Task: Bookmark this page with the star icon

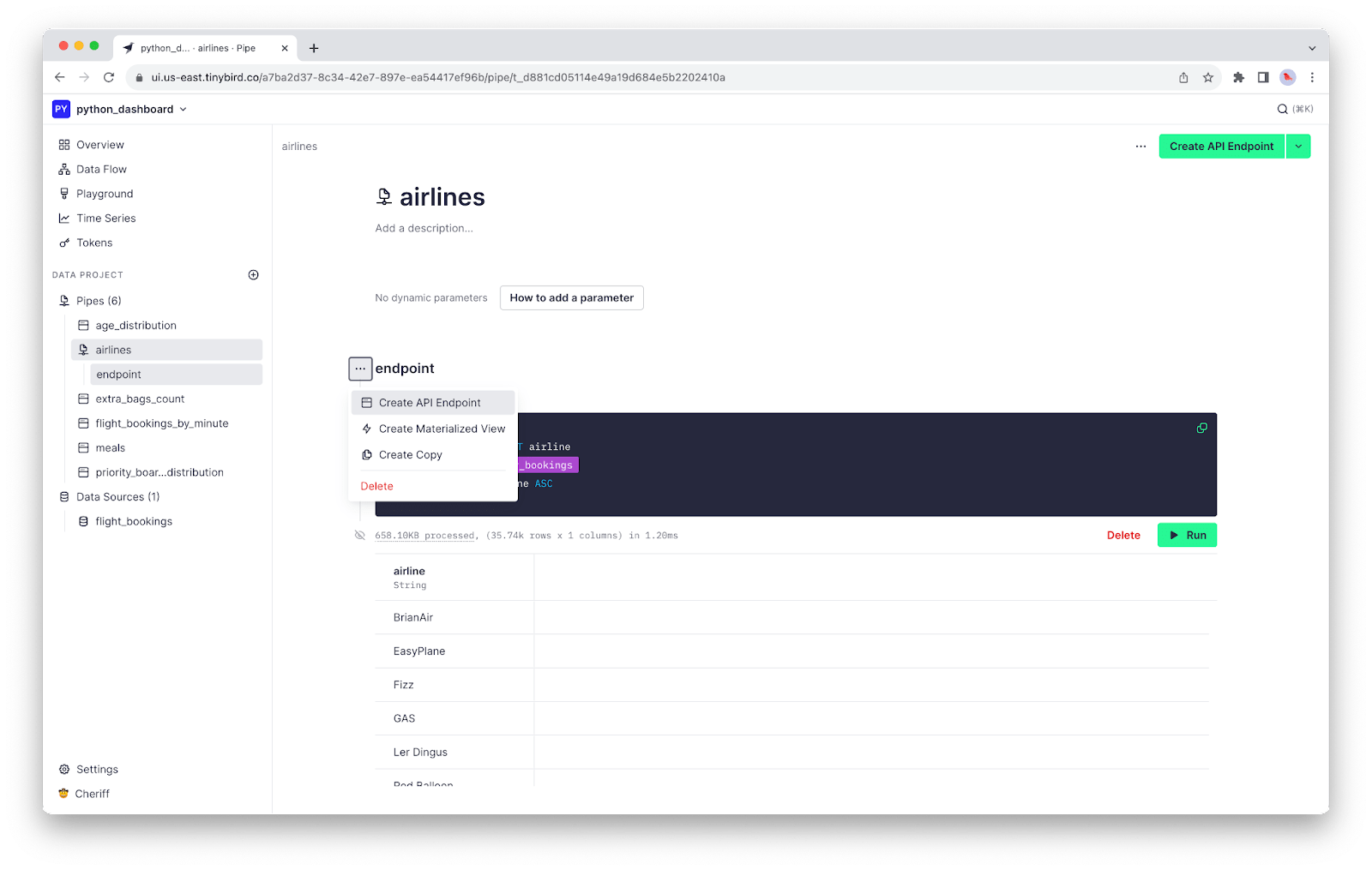Action: click(x=1208, y=77)
